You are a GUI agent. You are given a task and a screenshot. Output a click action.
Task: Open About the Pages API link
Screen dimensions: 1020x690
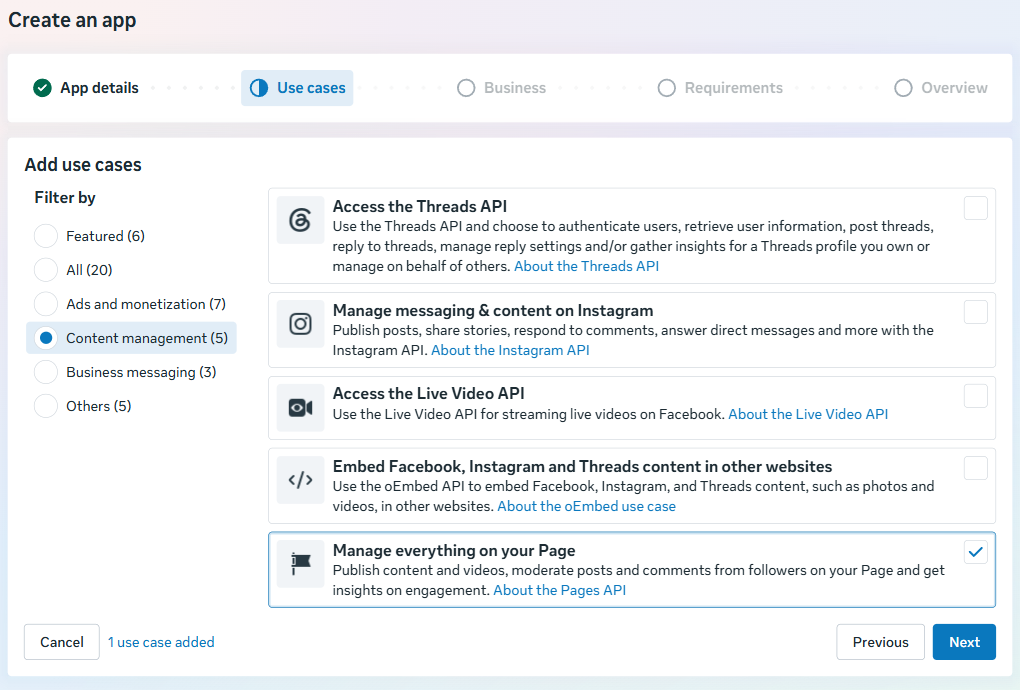559,590
